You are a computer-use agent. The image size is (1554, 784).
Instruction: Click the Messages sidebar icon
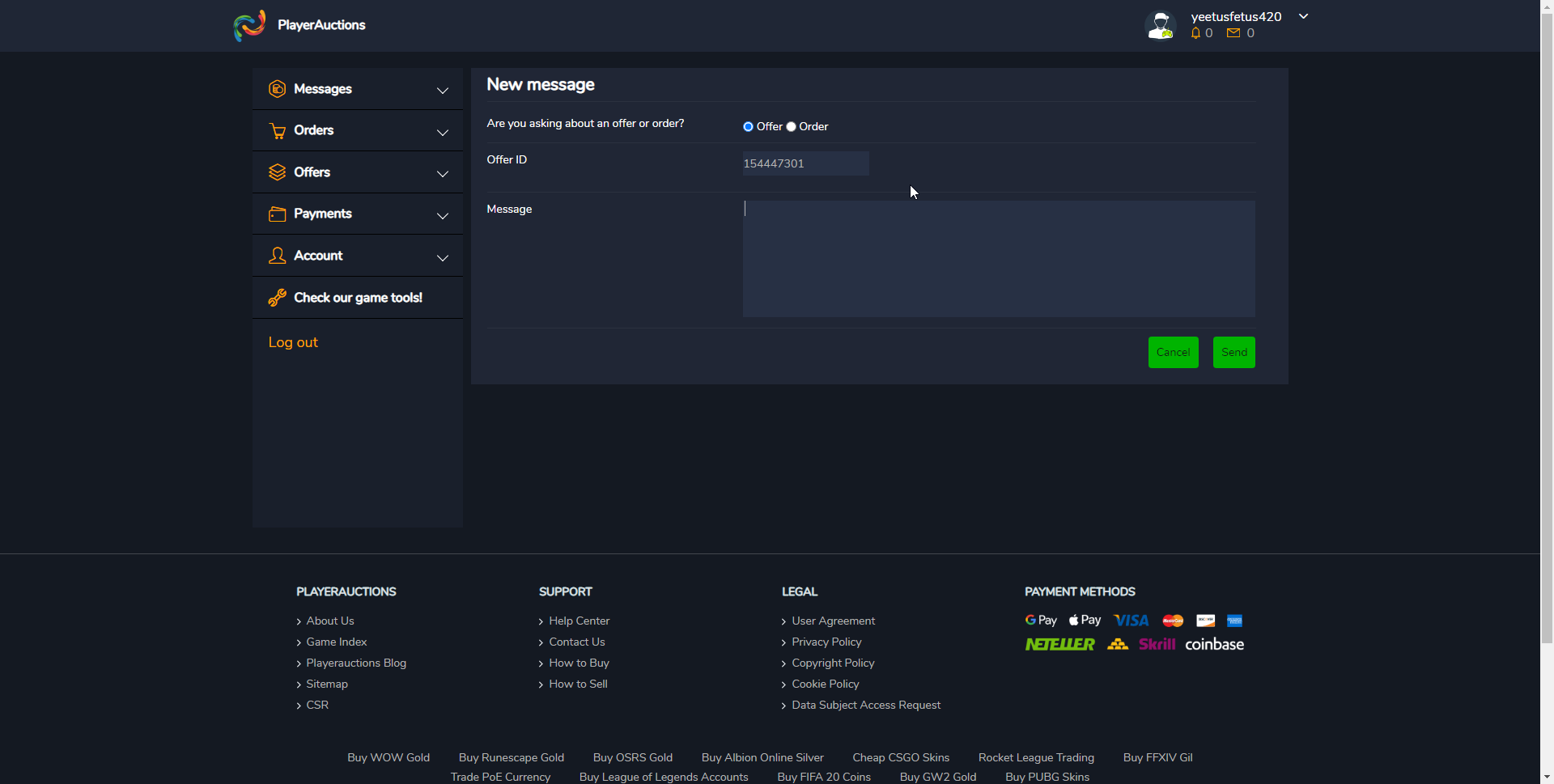click(277, 89)
